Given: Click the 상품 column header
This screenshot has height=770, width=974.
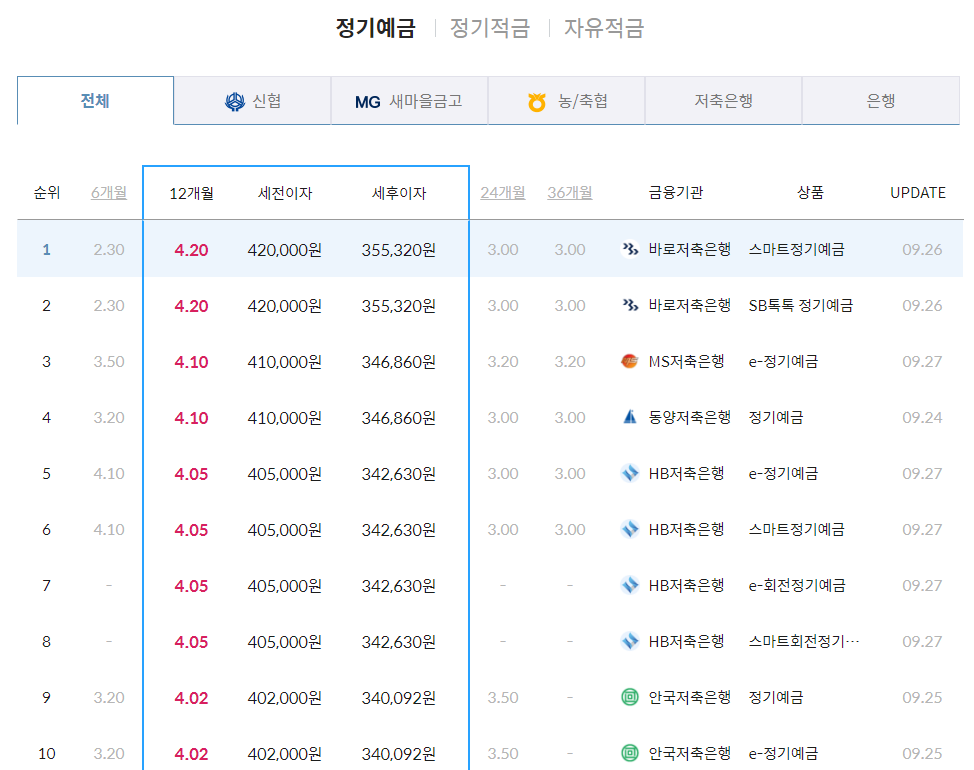Looking at the screenshot, I should tap(810, 193).
